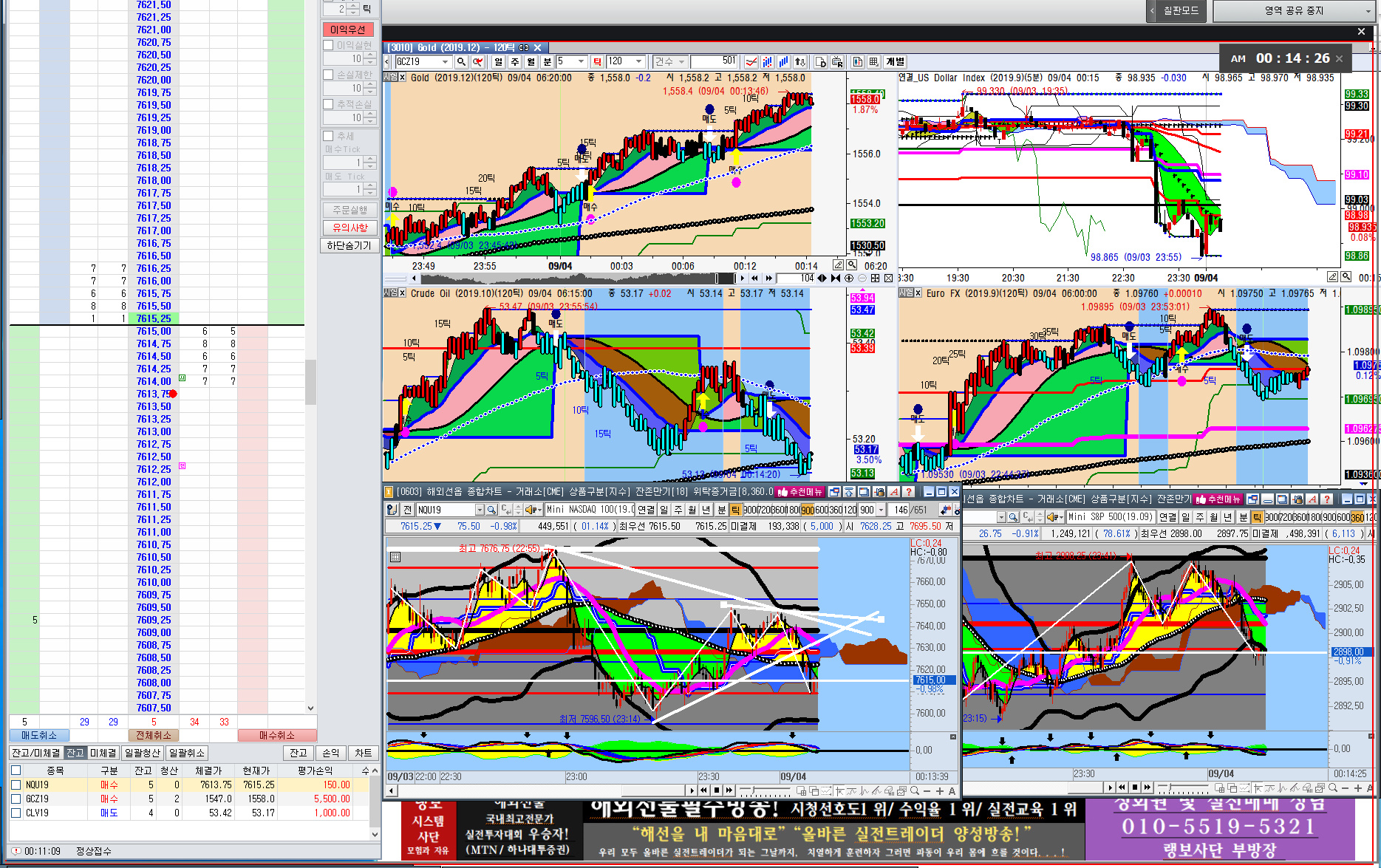The image size is (1381, 868).
Task: Click magnifier icon in S&P 500 chart toolbar
Action: pyautogui.click(x=1013, y=517)
